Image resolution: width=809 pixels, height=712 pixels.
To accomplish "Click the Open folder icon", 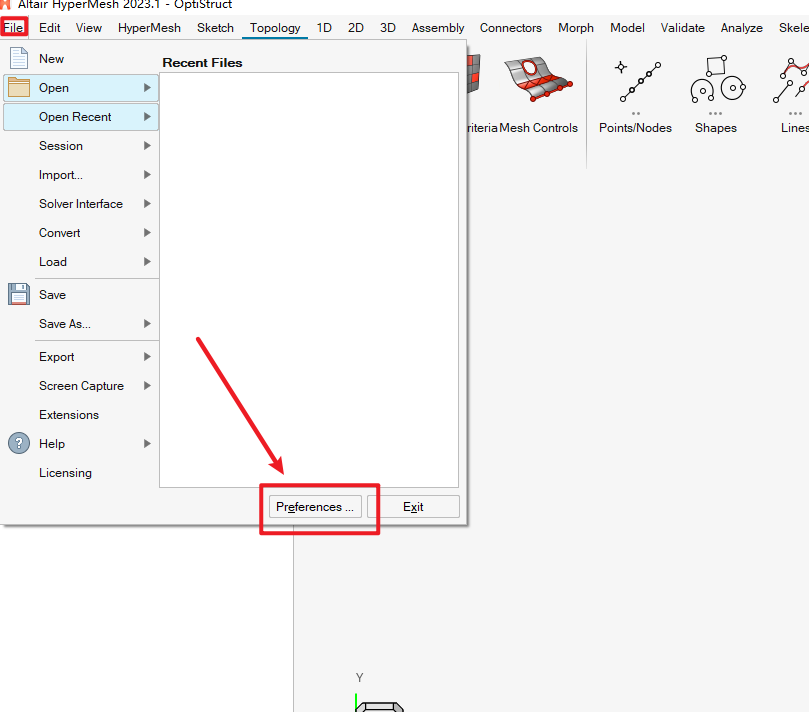I will point(19,88).
